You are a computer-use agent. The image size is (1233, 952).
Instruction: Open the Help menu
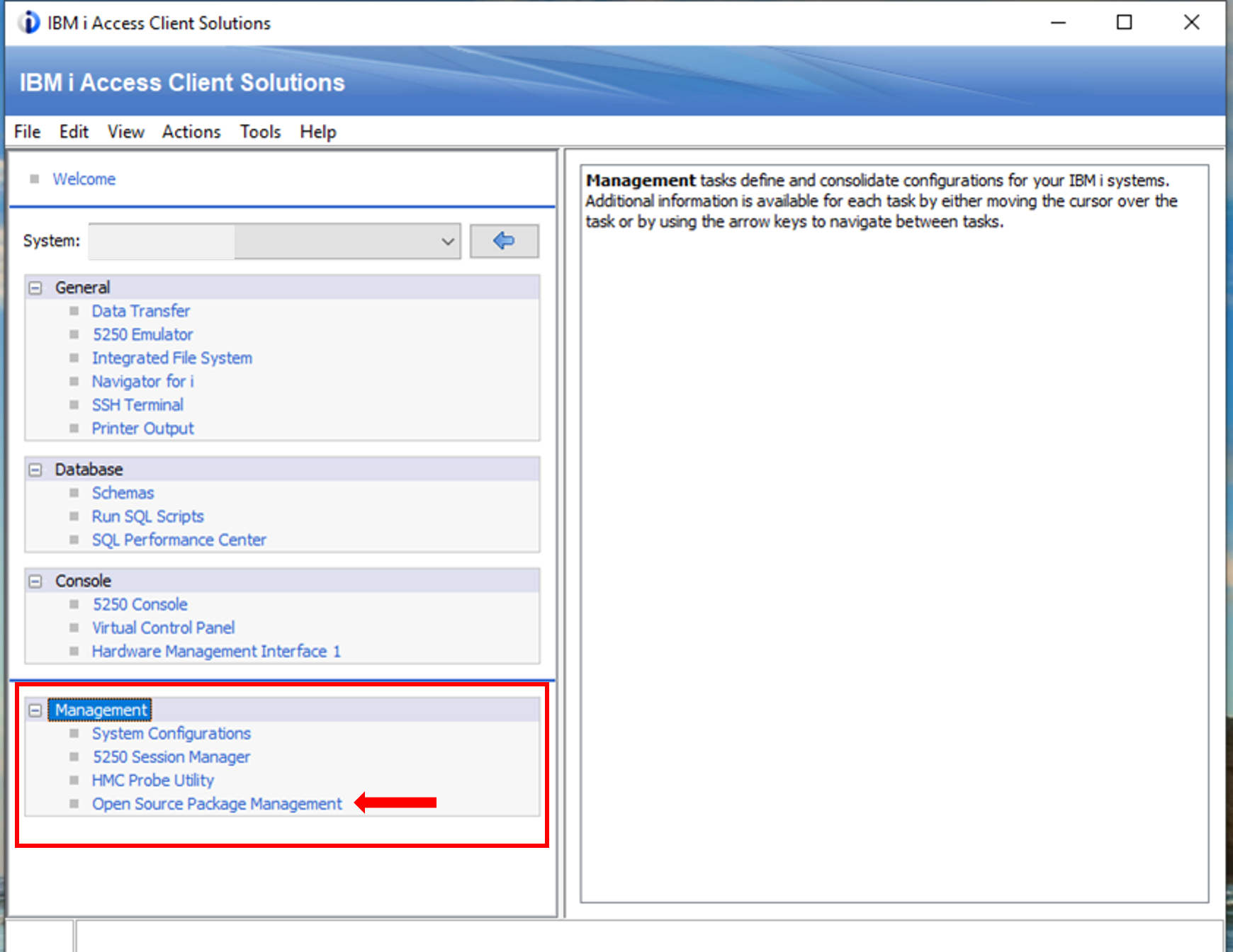(x=317, y=132)
